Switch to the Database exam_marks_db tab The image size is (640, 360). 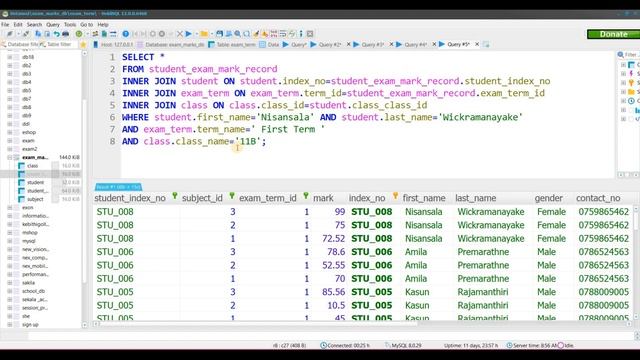tap(171, 44)
